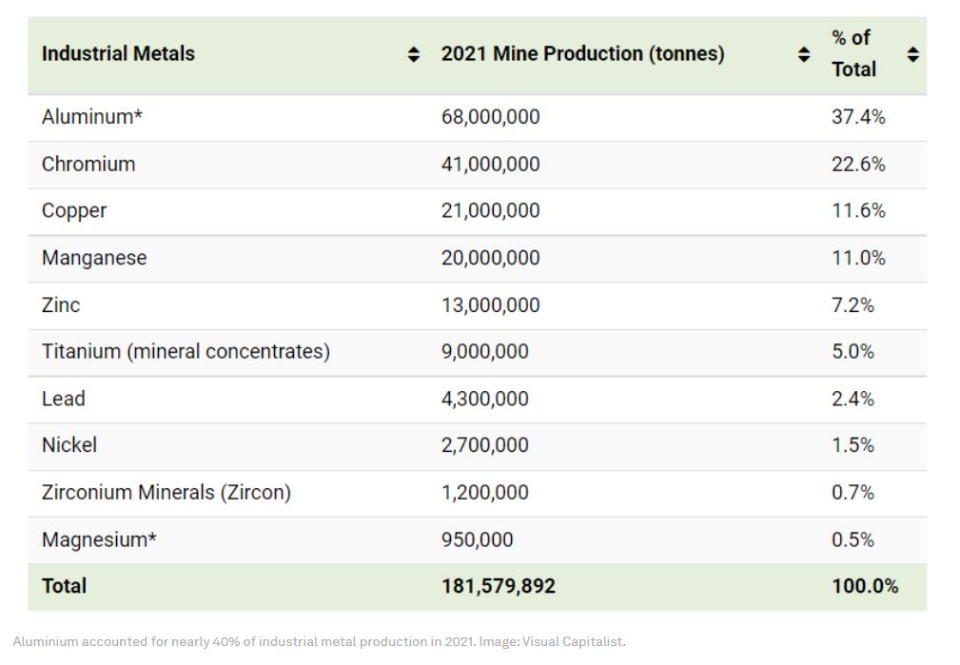The height and width of the screenshot is (665, 960).
Task: Click the Chromium metal name cell
Action: pyautogui.click(x=88, y=164)
